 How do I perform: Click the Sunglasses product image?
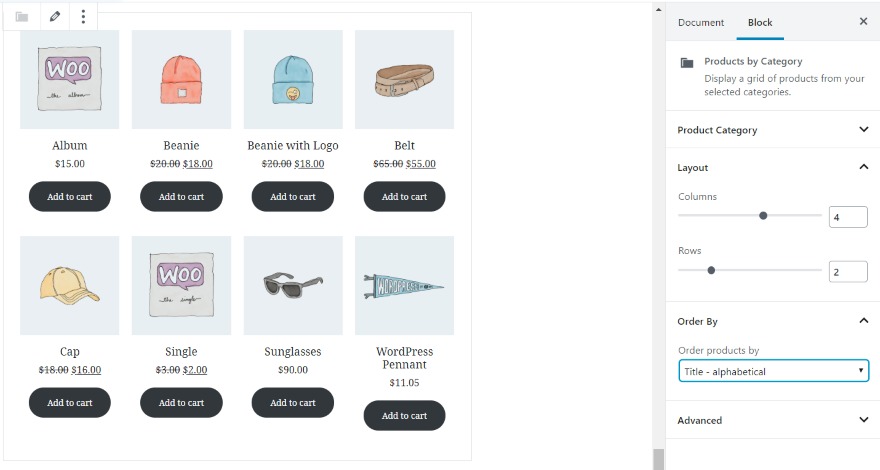click(x=293, y=285)
